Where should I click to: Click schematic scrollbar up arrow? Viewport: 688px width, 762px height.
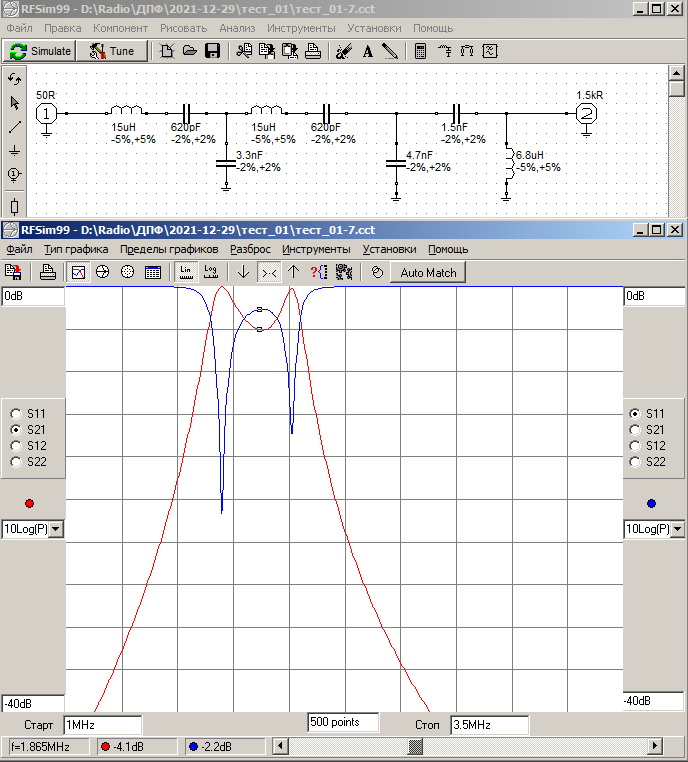point(676,73)
